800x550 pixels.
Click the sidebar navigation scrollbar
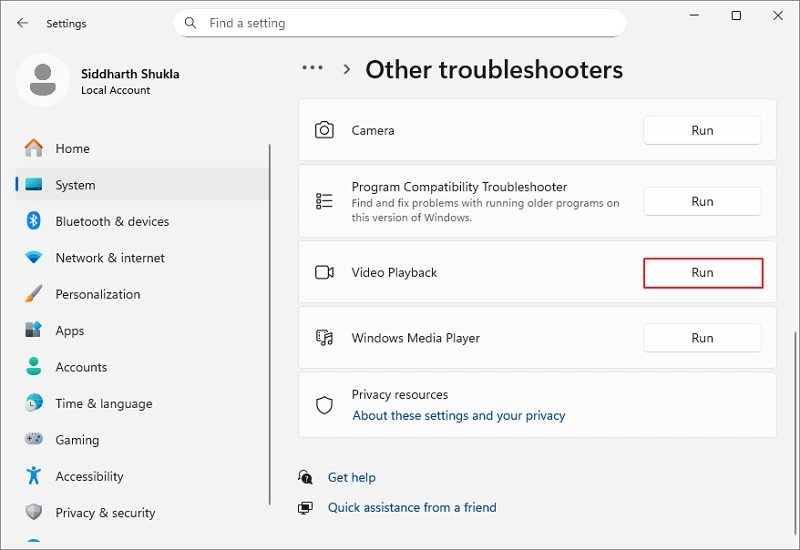tap(269, 324)
